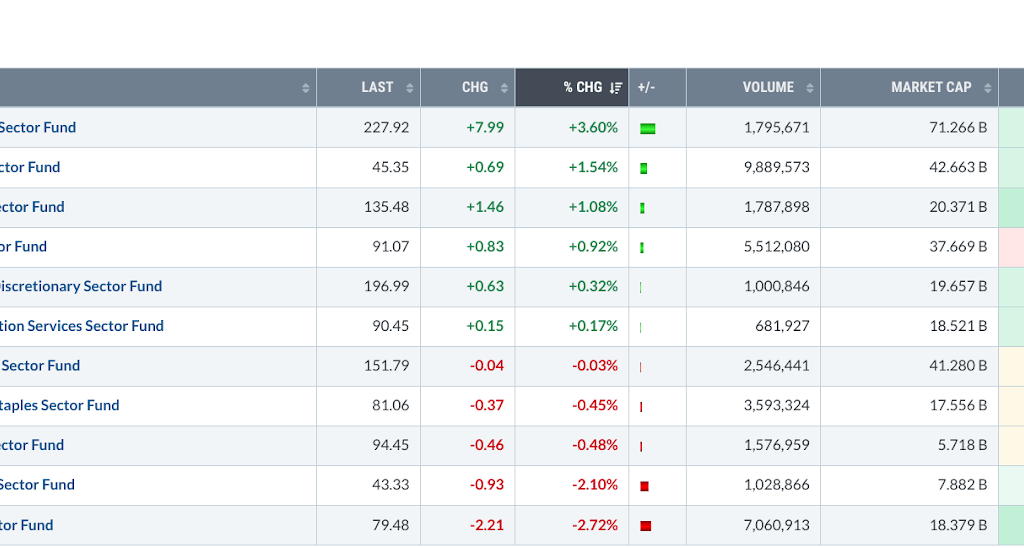Sort the name column via arrows
1024x548 pixels.
click(306, 88)
